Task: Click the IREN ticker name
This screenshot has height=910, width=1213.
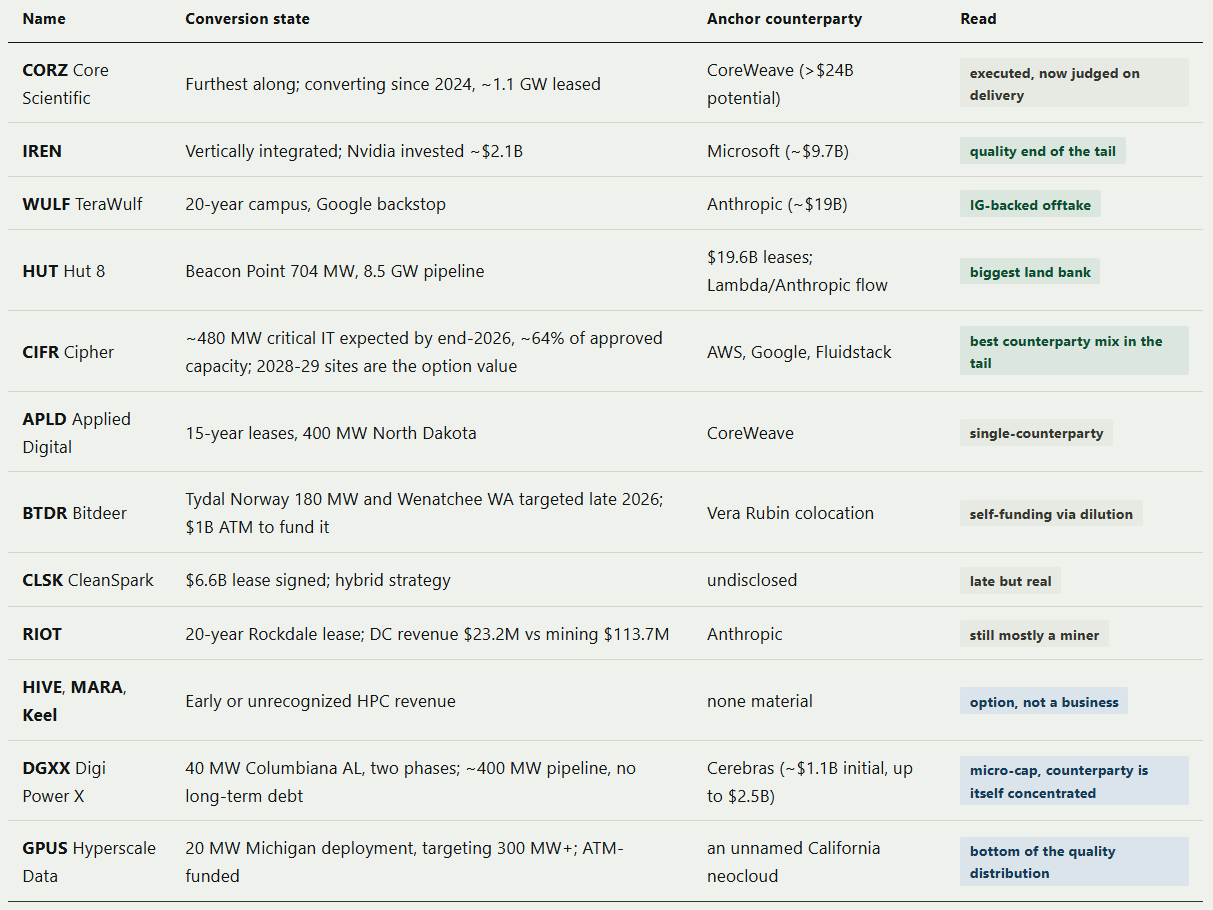Action: [x=42, y=151]
